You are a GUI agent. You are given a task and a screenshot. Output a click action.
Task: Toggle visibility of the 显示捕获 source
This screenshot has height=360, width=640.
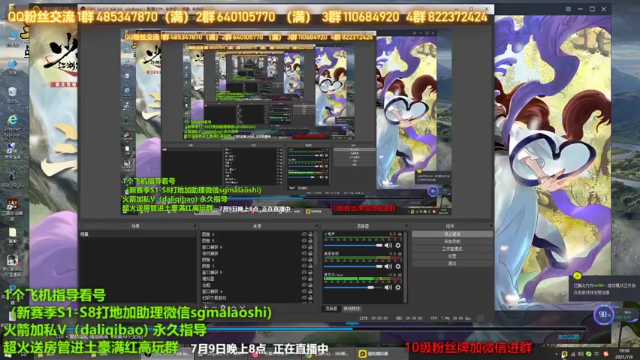pyautogui.click(x=304, y=253)
